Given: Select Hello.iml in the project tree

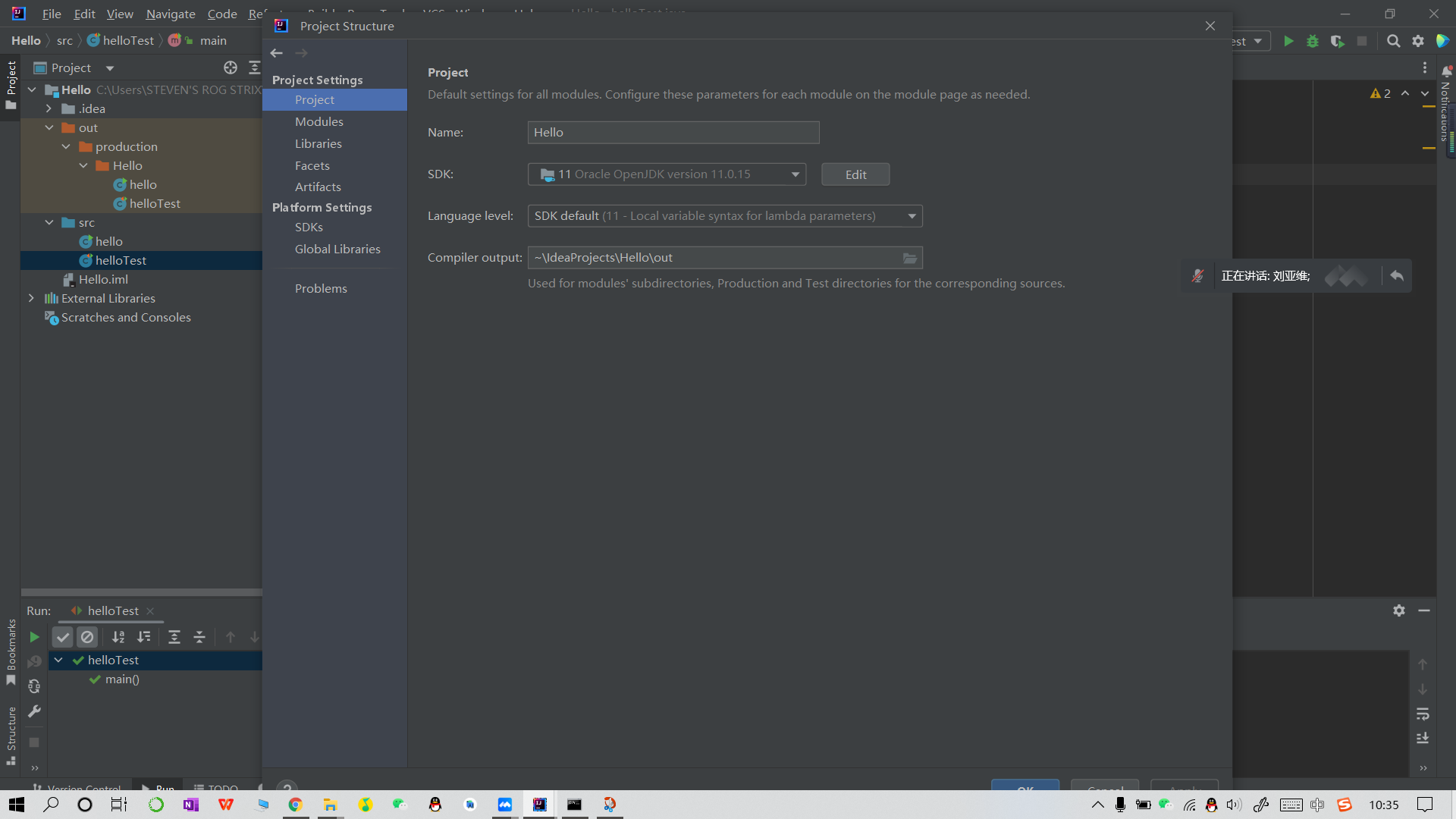Looking at the screenshot, I should click(103, 279).
